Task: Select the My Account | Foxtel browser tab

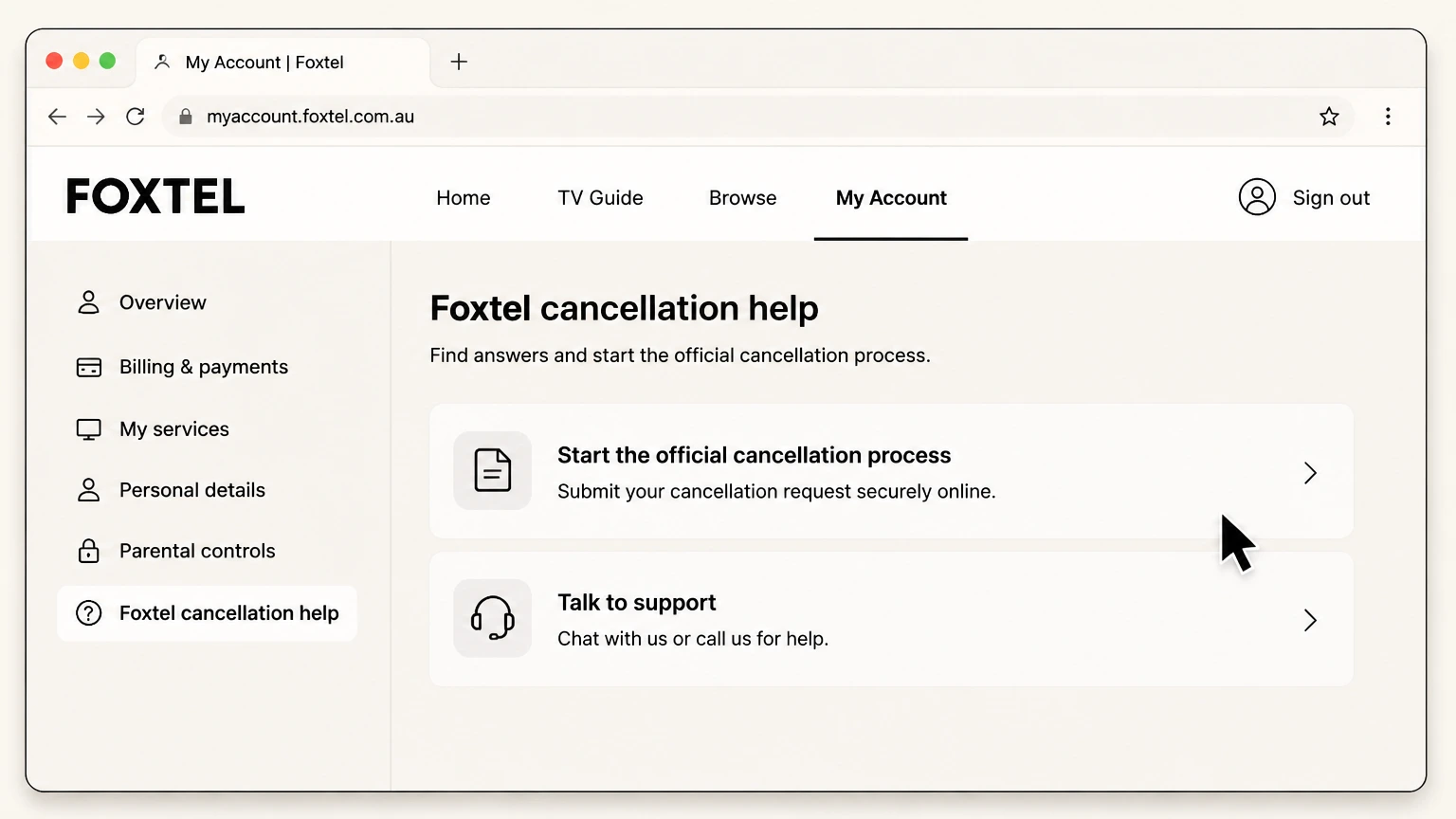Action: pyautogui.click(x=282, y=63)
